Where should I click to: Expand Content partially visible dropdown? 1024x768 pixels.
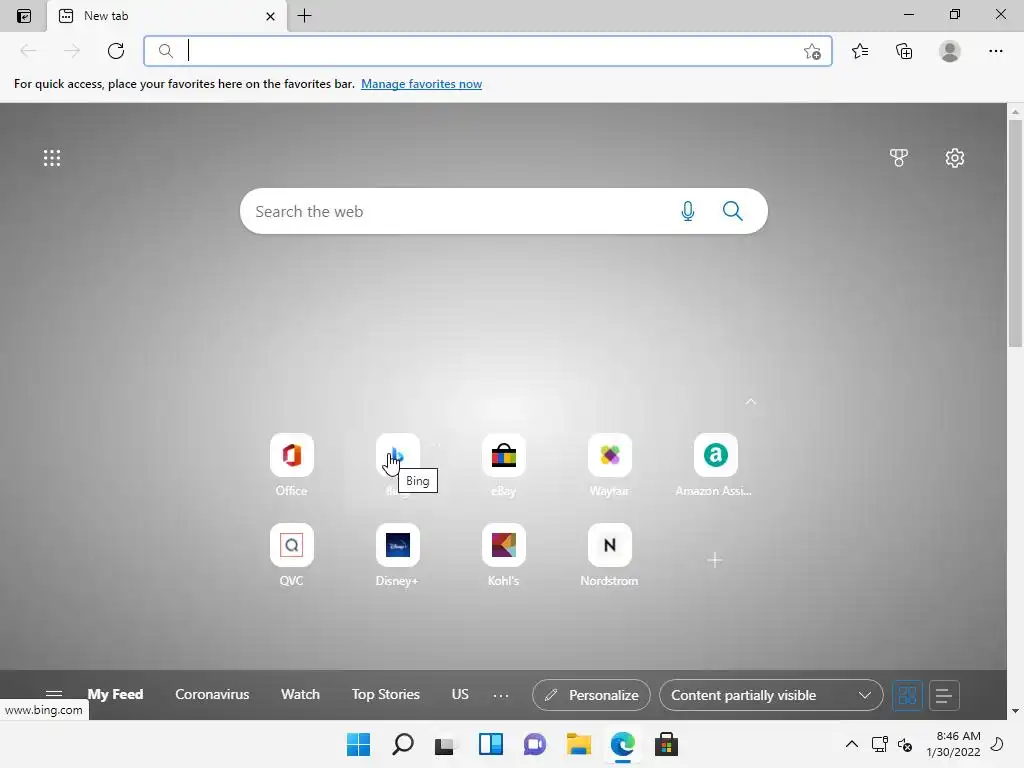tap(771, 695)
